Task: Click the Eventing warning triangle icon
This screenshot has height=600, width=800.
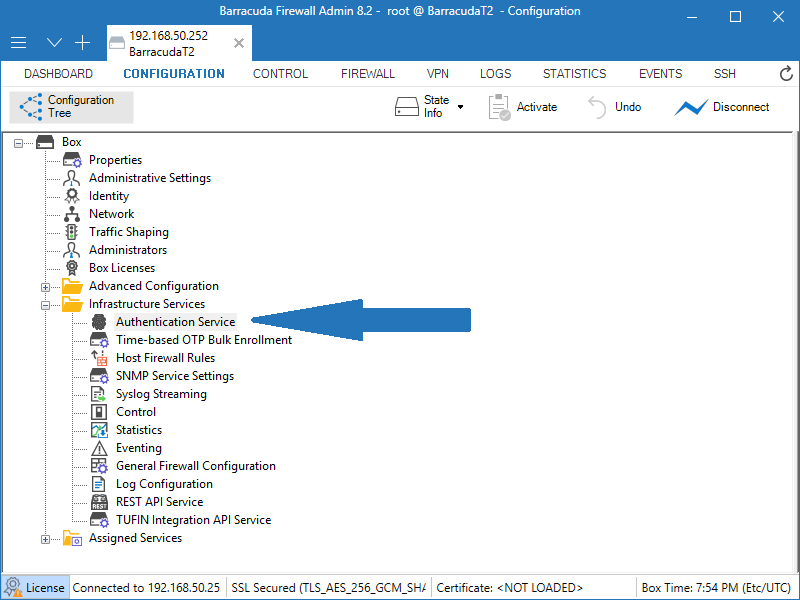Action: tap(99, 448)
